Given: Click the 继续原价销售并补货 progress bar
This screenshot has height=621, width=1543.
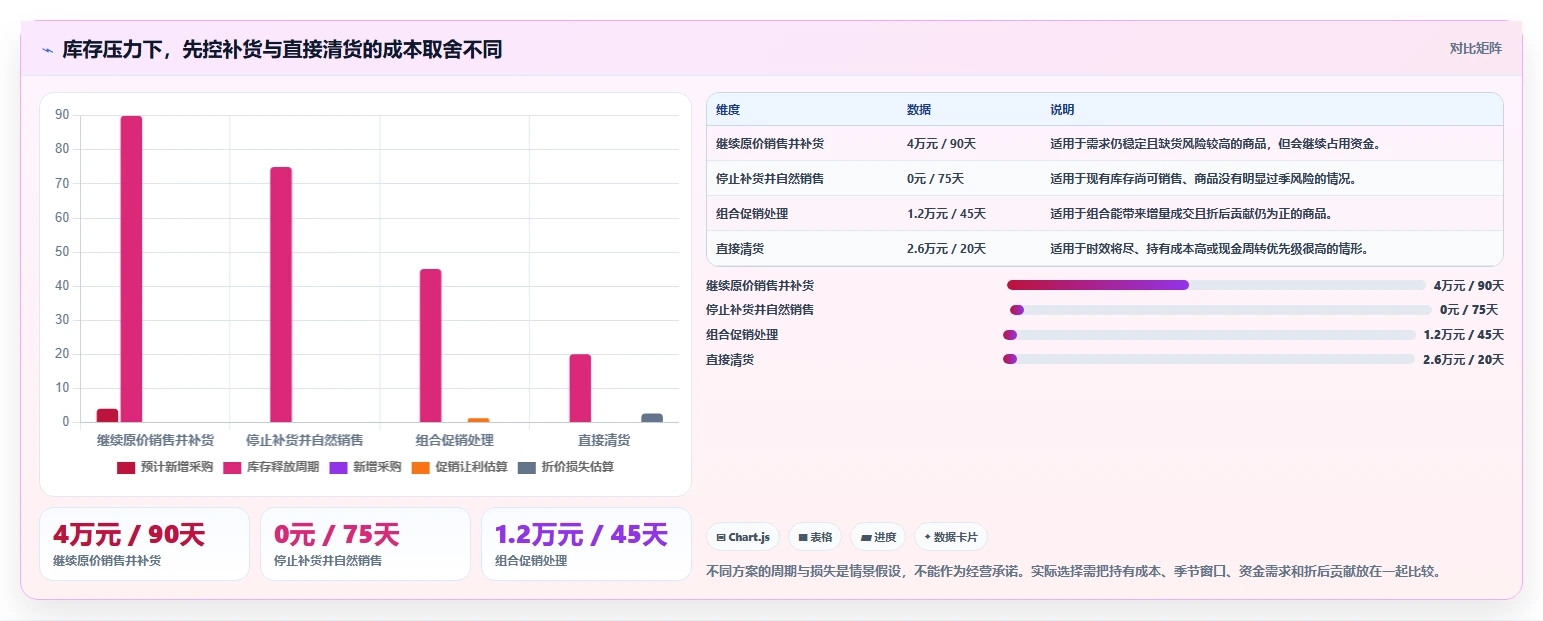Looking at the screenshot, I should tap(1216, 285).
